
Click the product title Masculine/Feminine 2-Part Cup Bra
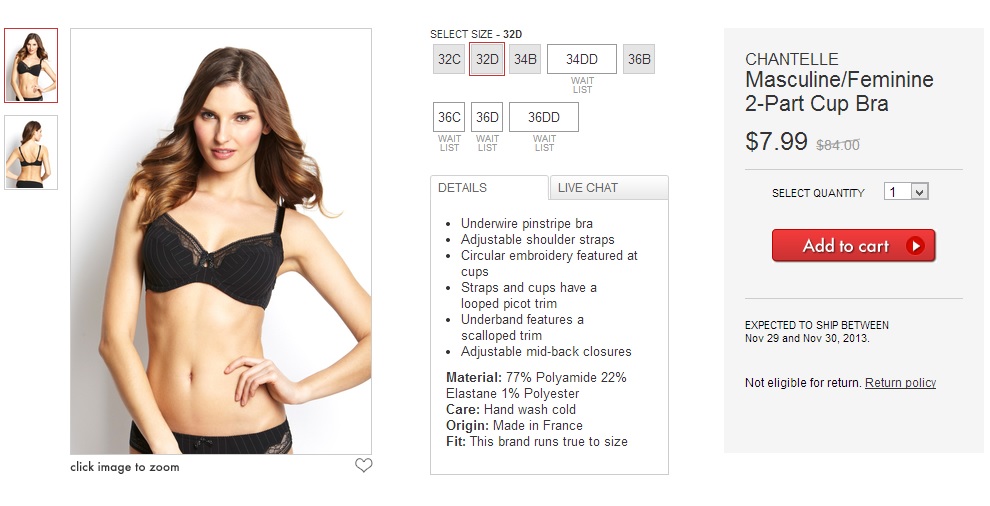[839, 91]
